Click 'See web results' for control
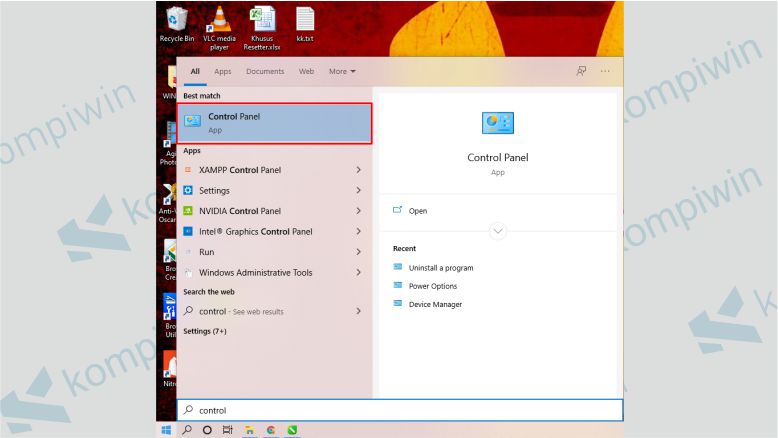The image size is (778, 438). click(x=258, y=312)
